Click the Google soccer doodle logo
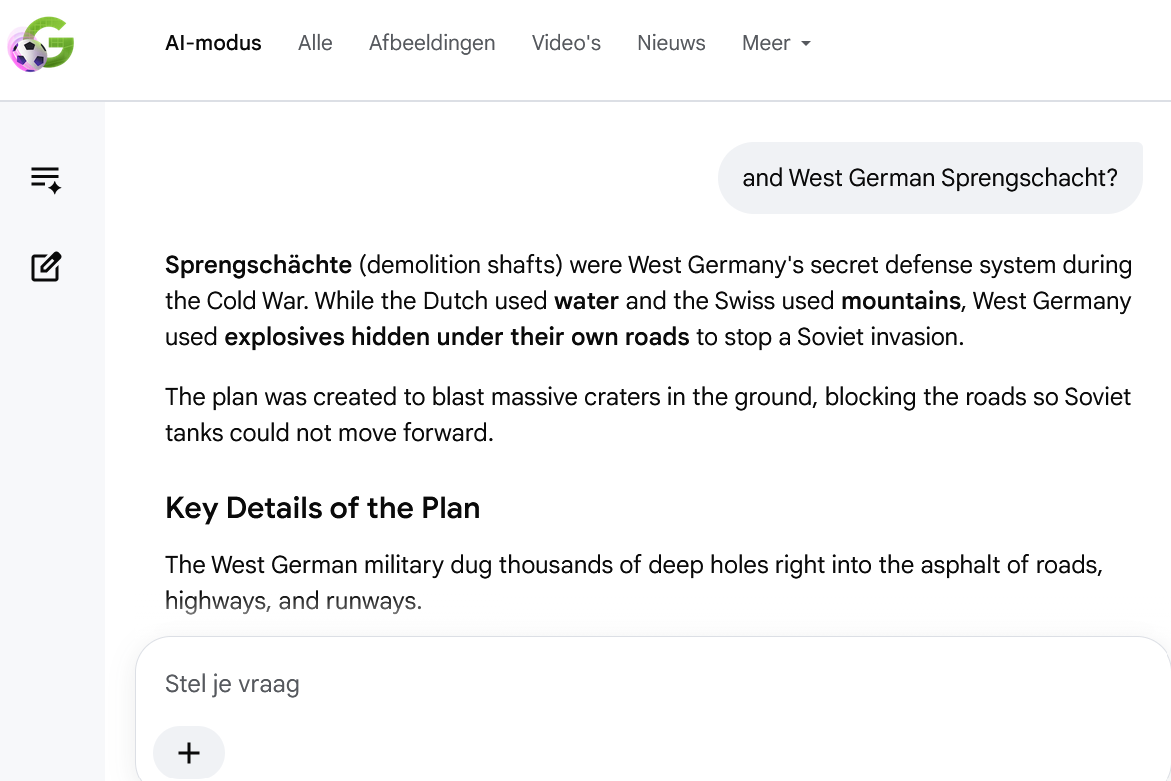The image size is (1171, 781). (x=41, y=44)
